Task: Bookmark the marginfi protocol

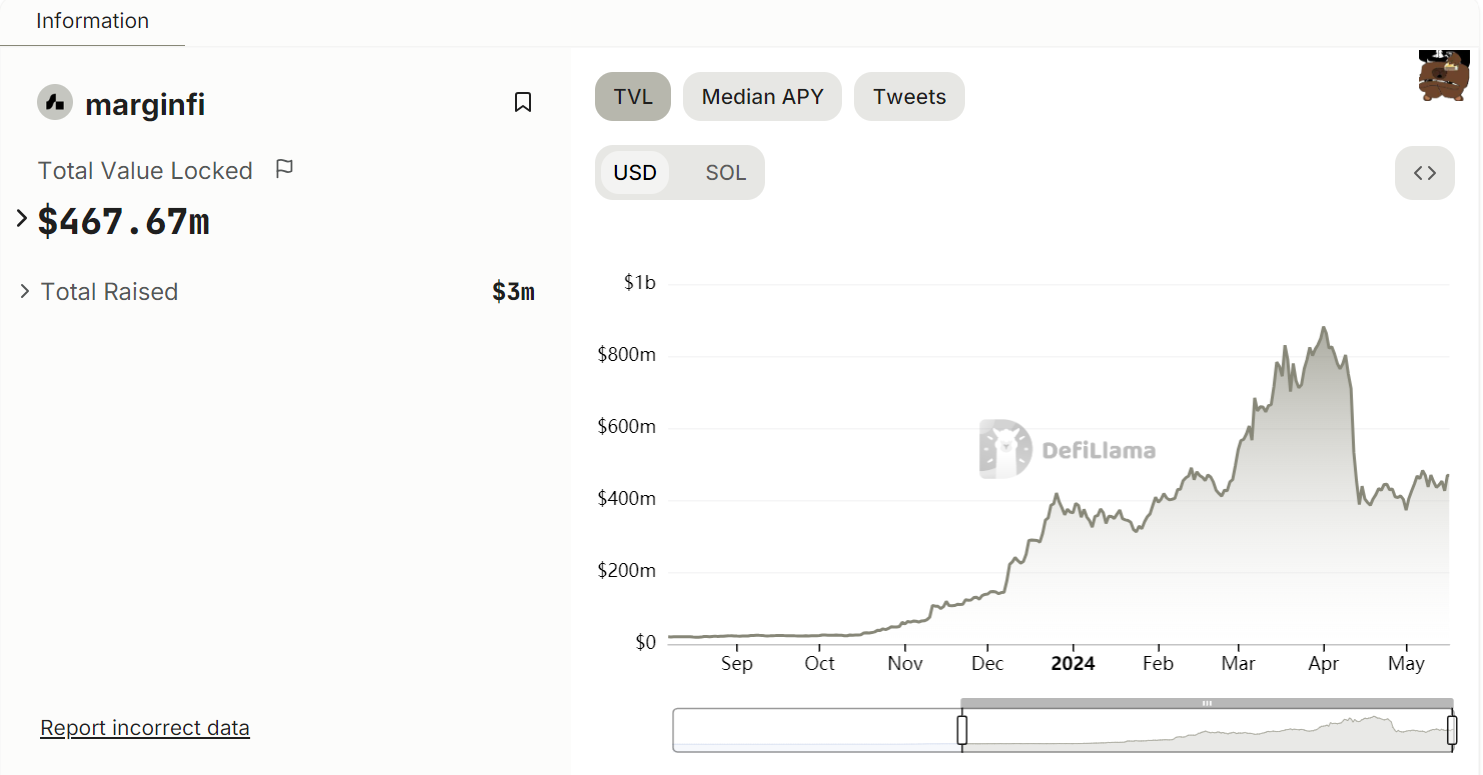Action: point(522,102)
